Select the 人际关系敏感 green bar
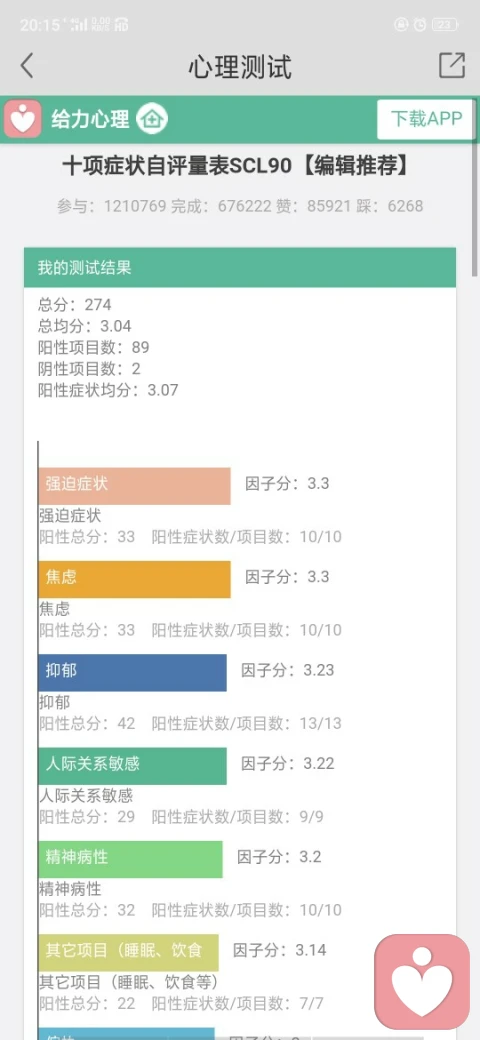 (133, 766)
